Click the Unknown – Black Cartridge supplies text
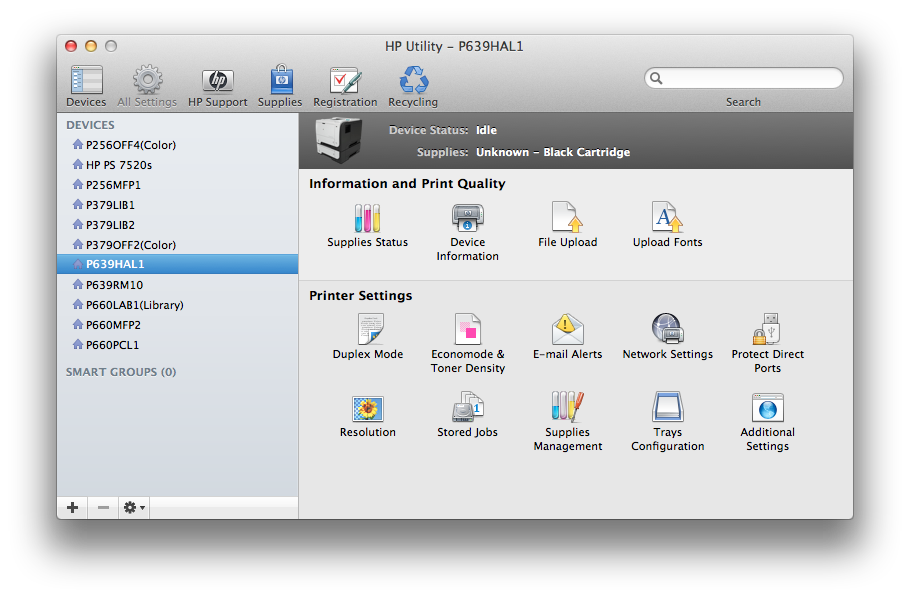This screenshot has width=910, height=598. click(553, 152)
